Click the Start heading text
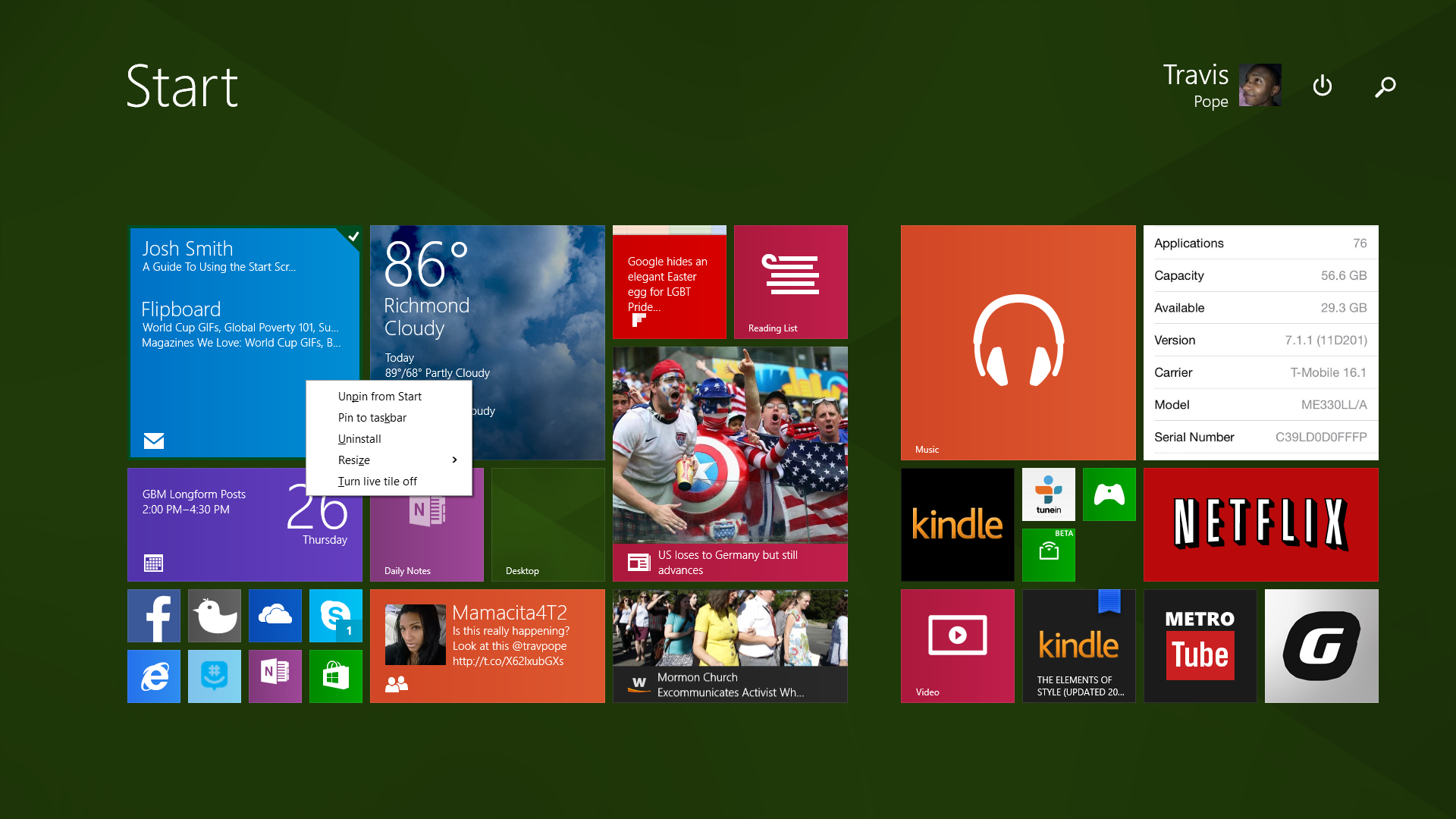This screenshot has height=819, width=1456. [182, 86]
